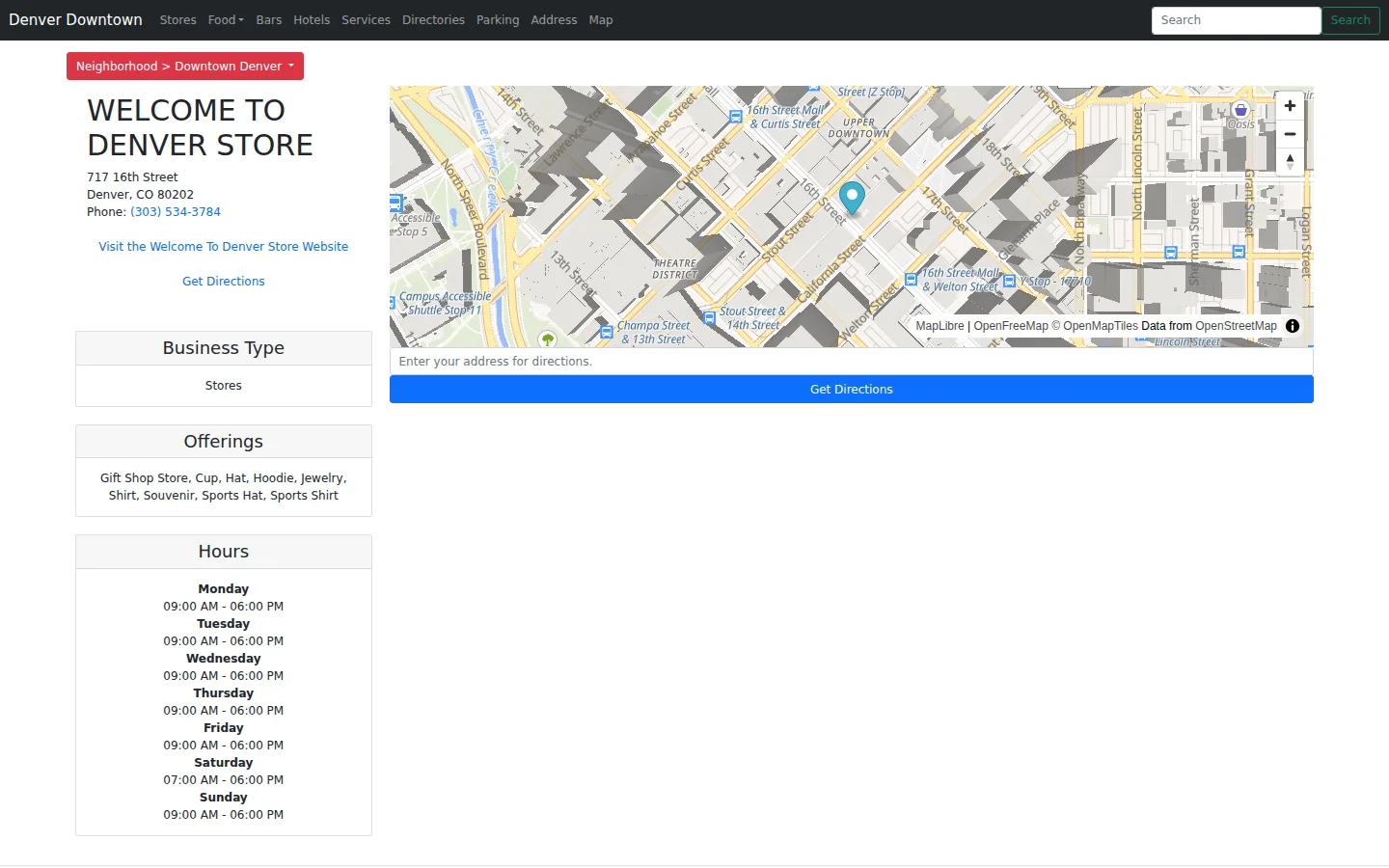Image resolution: width=1389 pixels, height=868 pixels.
Task: Expand the Food menu in navbar
Action: pyautogui.click(x=226, y=20)
